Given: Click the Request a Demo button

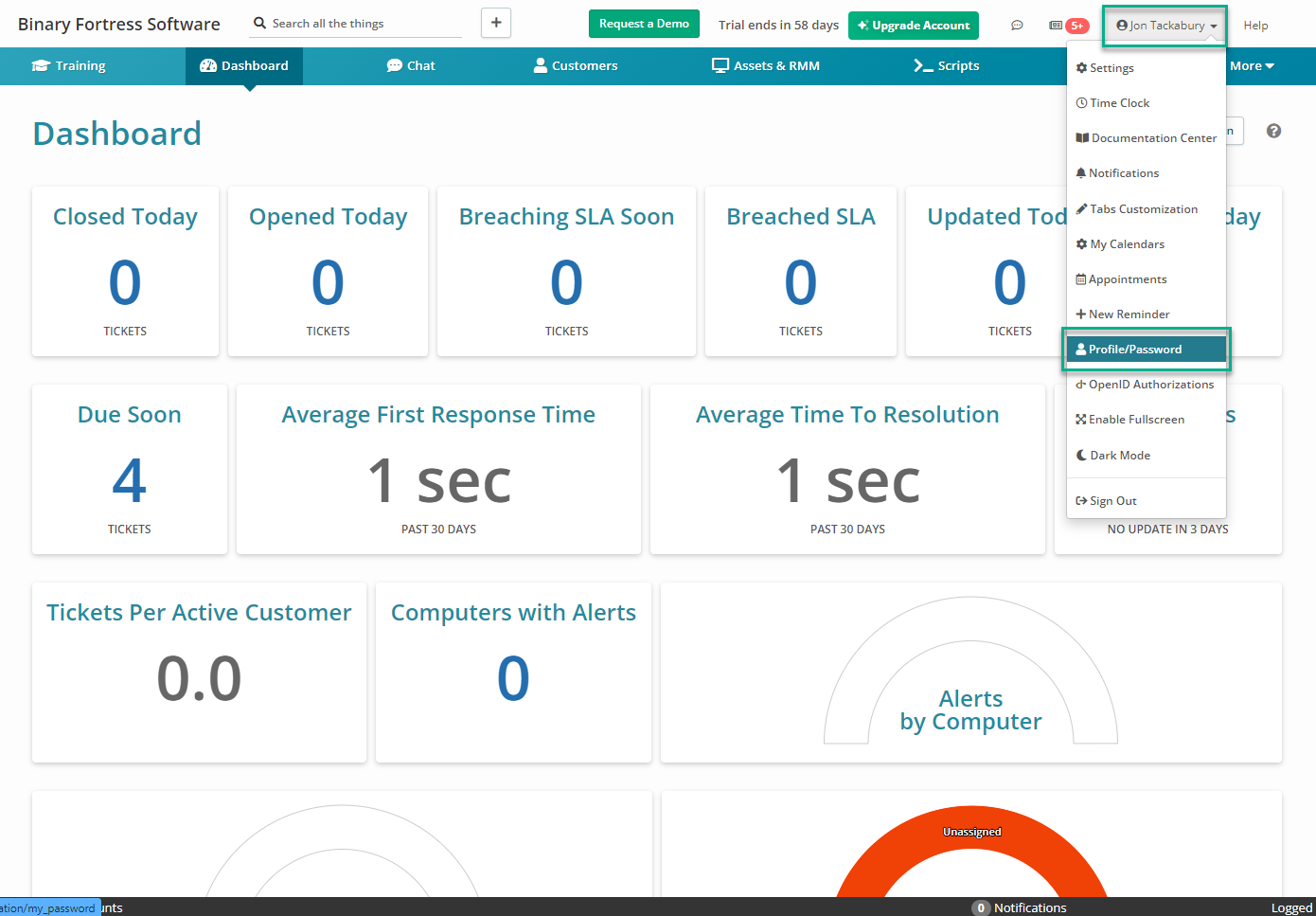Looking at the screenshot, I should pos(644,25).
